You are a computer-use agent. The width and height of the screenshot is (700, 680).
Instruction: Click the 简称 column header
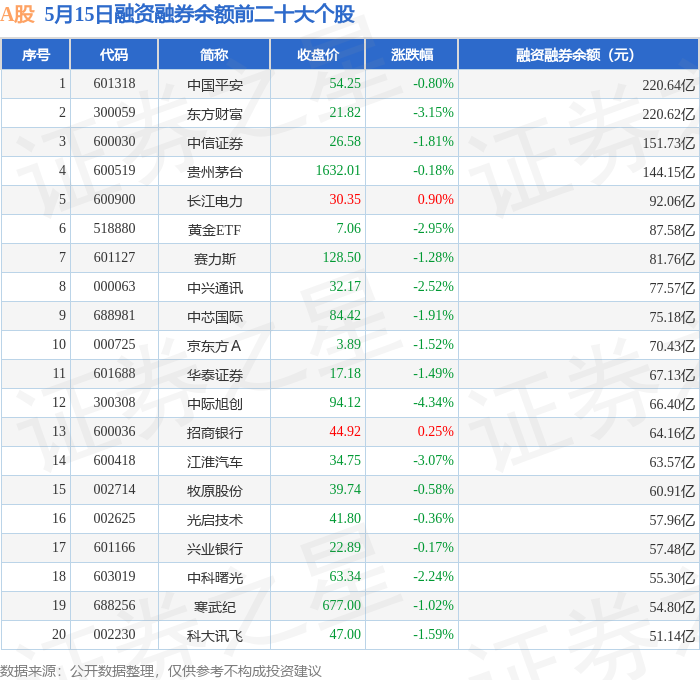tap(214, 54)
